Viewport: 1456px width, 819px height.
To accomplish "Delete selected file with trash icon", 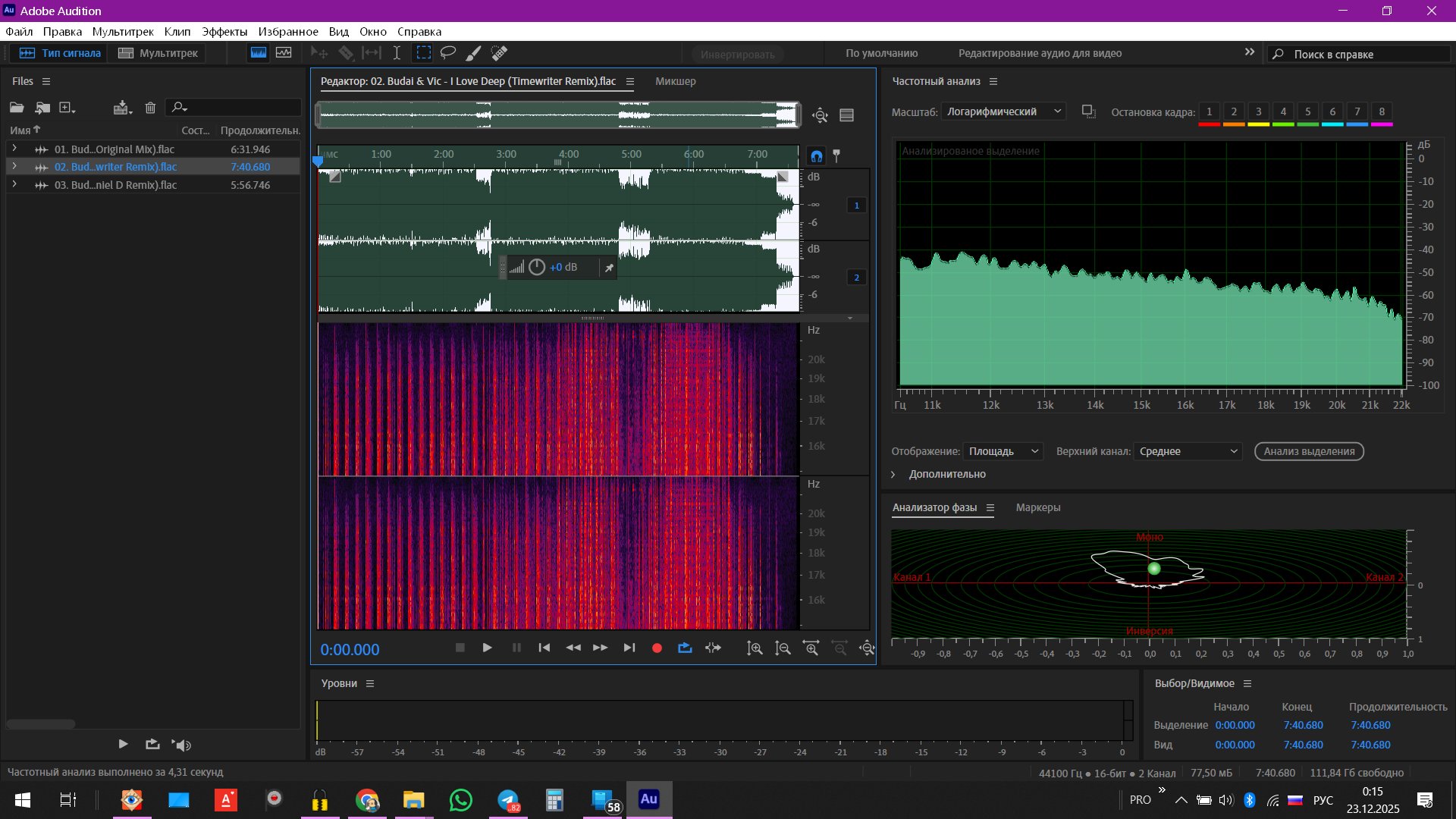I will 150,108.
